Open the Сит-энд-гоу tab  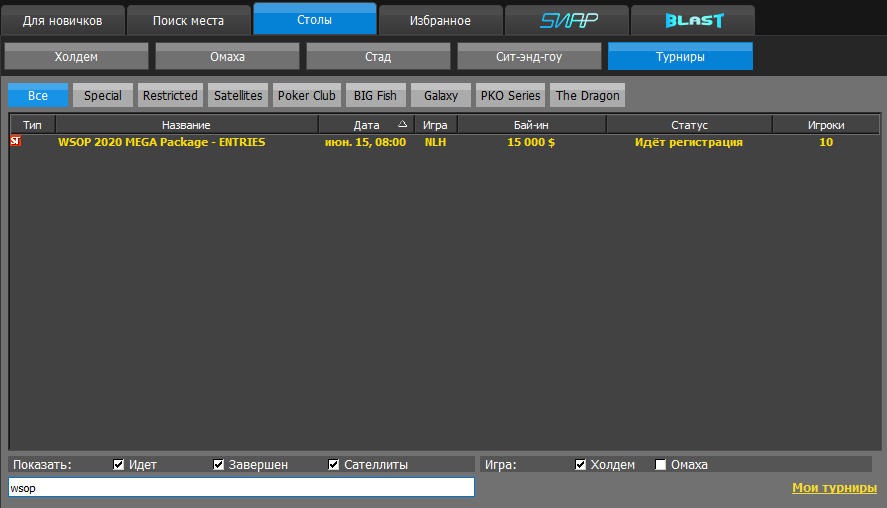point(529,57)
